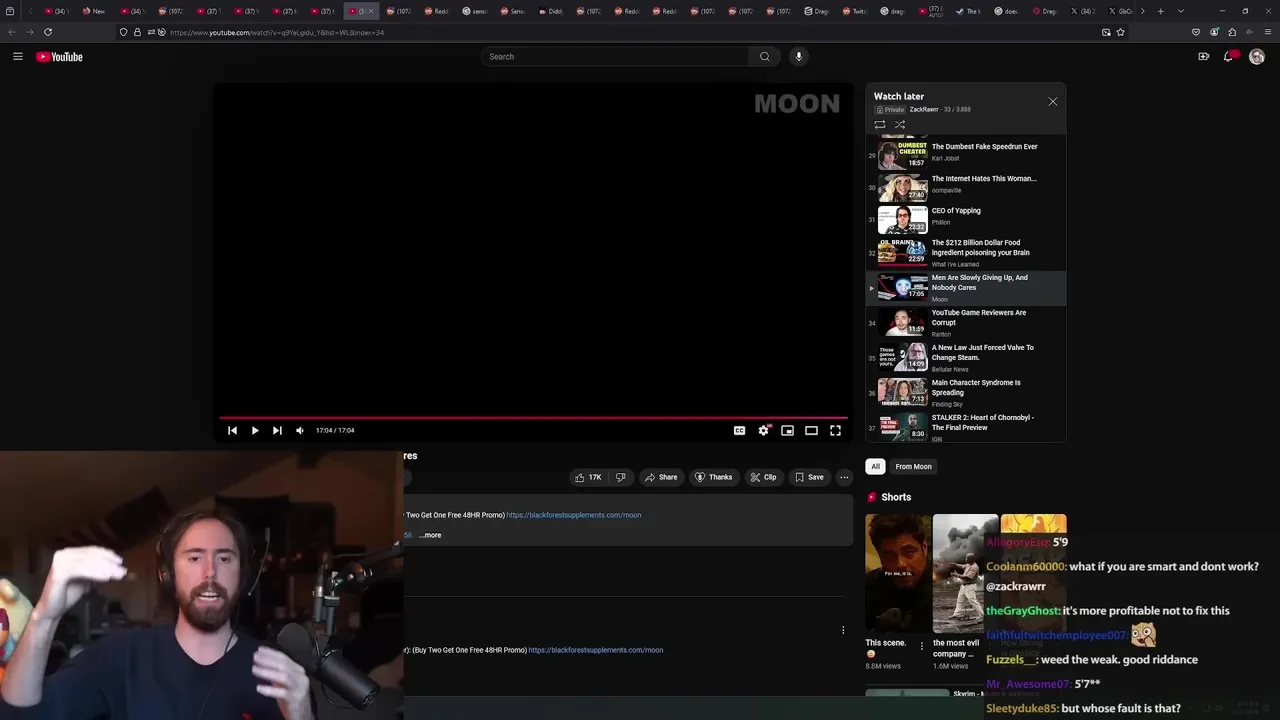Click the browser address bar URL

point(277,32)
